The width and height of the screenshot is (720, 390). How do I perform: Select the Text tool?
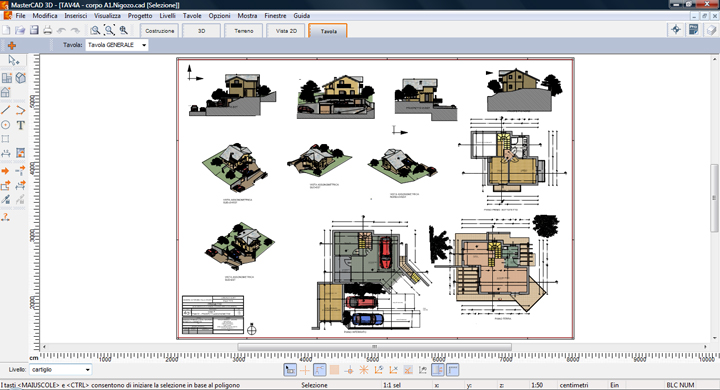pos(21,125)
